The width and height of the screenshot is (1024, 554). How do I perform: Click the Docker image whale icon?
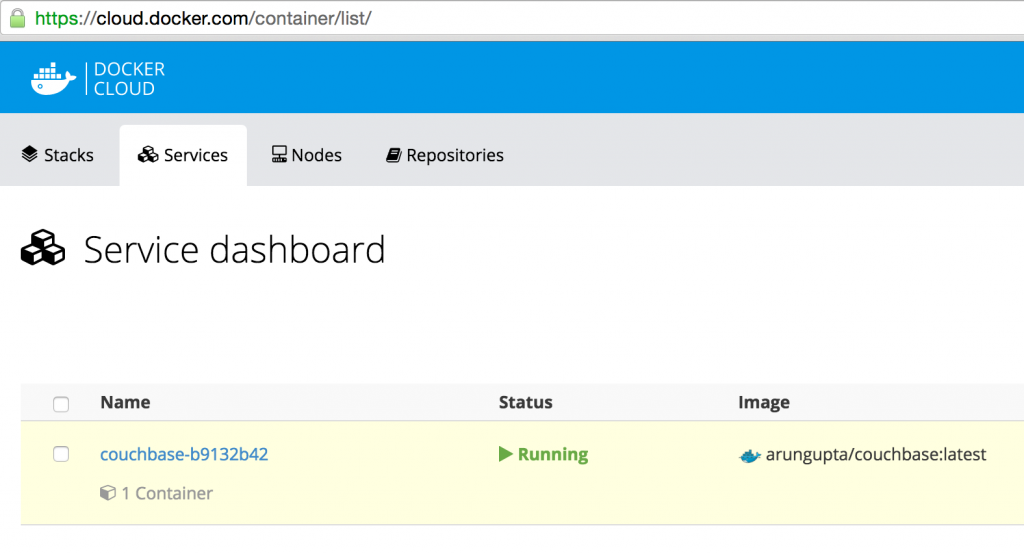pyautogui.click(x=750, y=455)
